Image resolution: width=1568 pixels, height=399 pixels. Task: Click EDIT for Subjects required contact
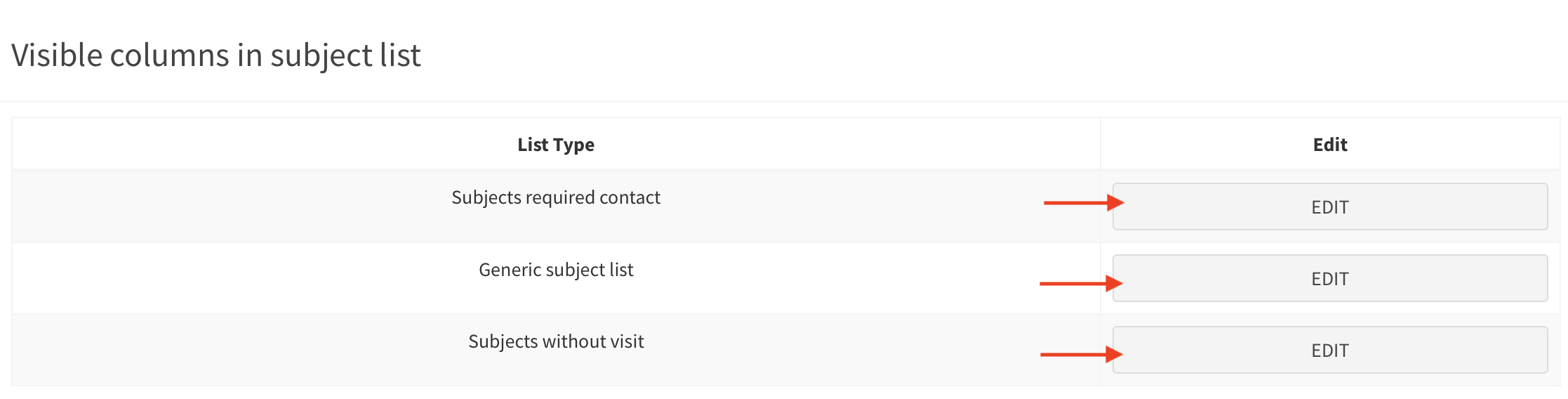click(x=1329, y=207)
